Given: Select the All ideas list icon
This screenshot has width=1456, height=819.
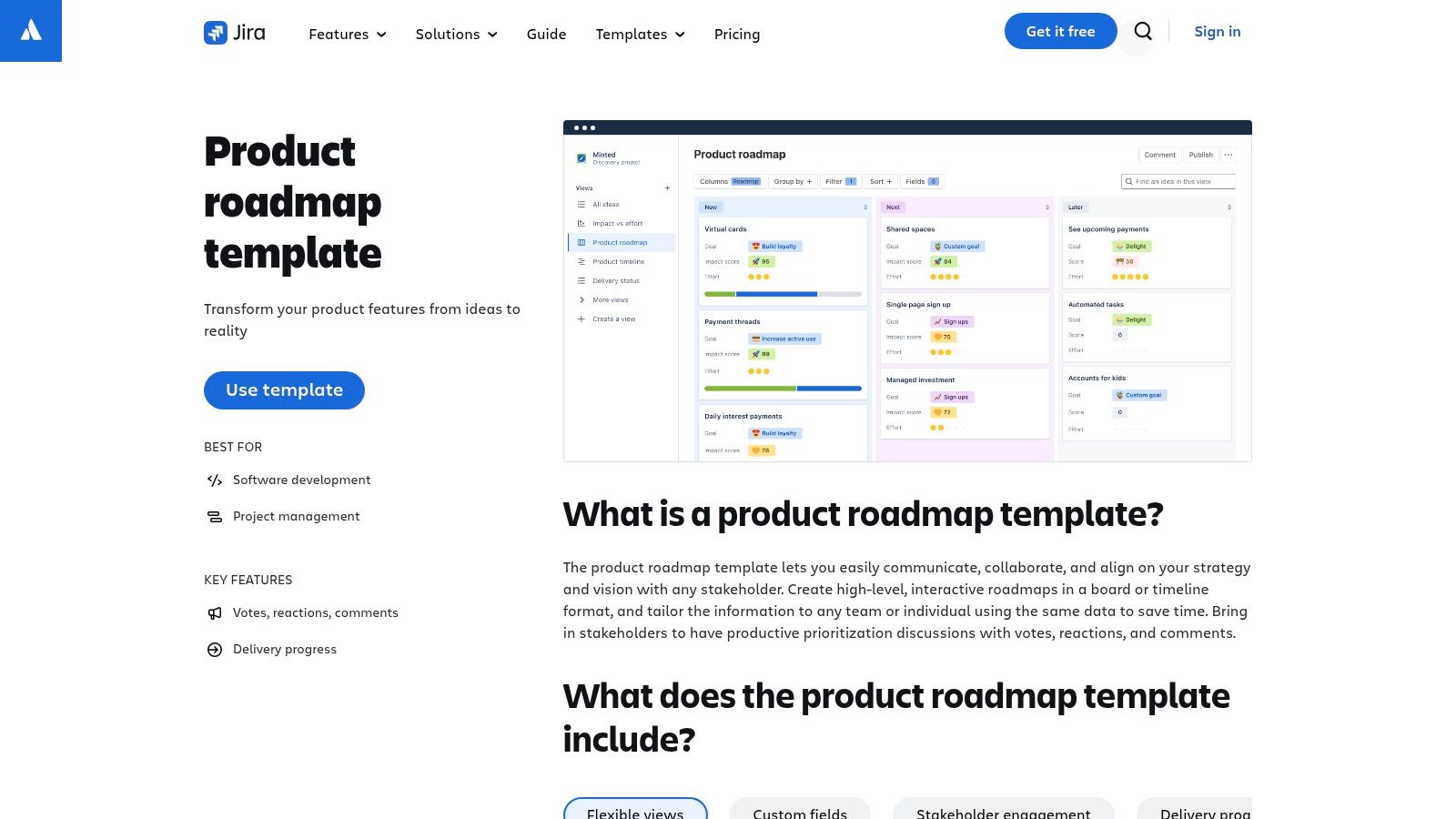Looking at the screenshot, I should [x=581, y=204].
